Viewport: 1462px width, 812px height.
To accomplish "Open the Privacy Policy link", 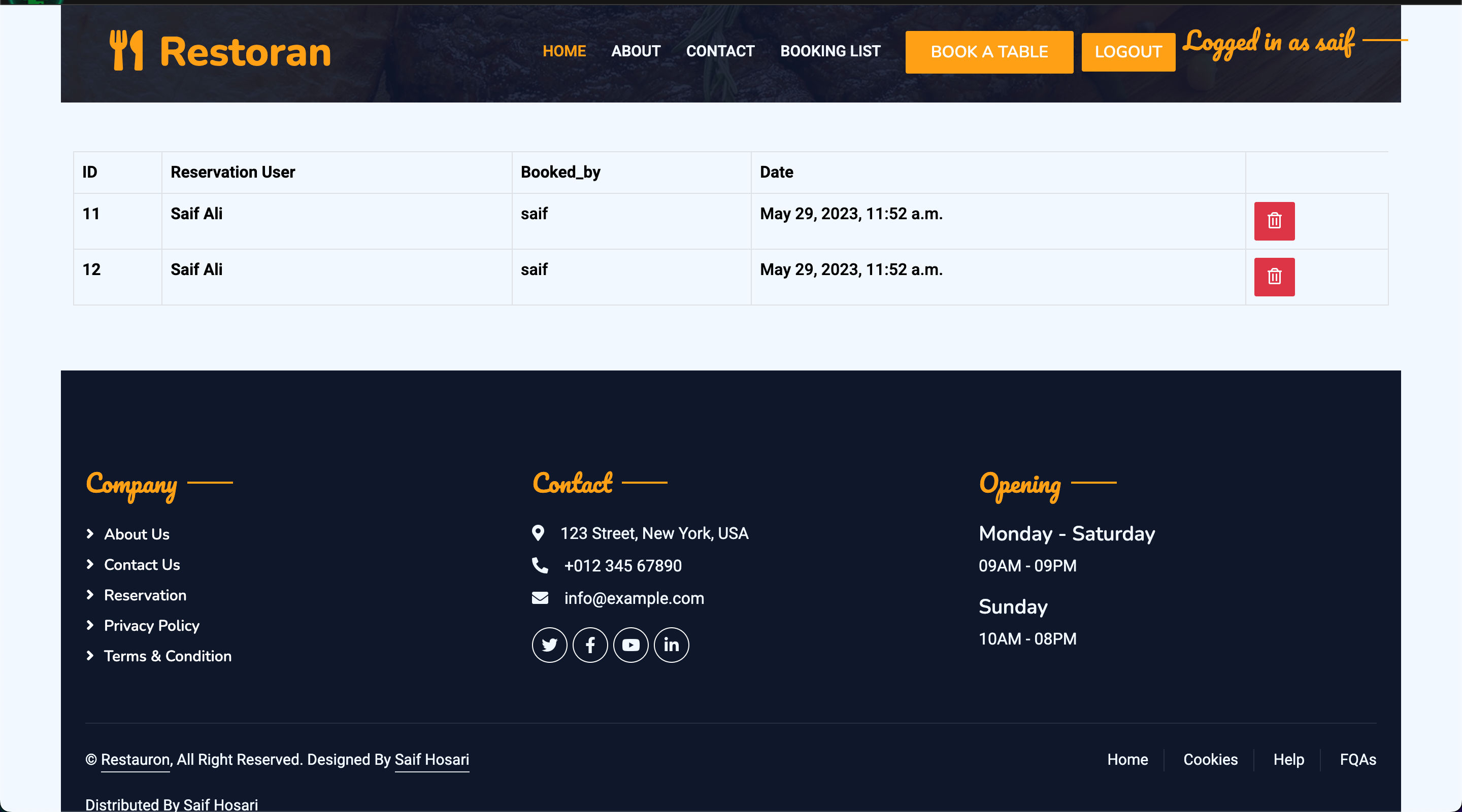I will tap(151, 625).
